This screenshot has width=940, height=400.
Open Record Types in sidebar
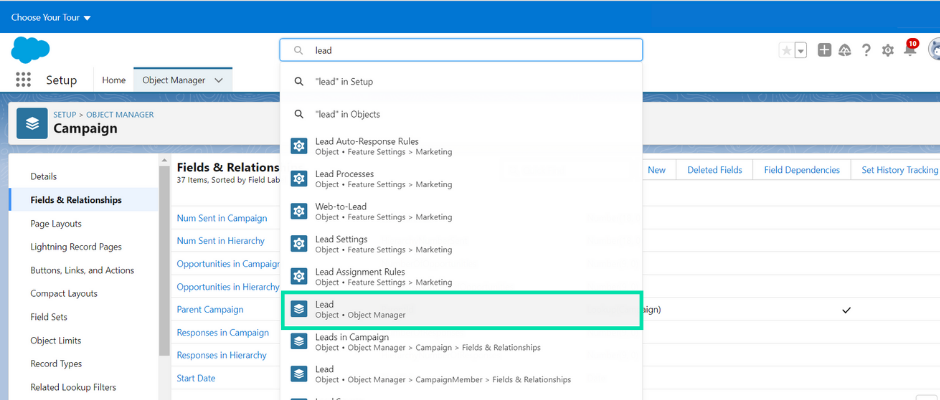[x=56, y=363]
